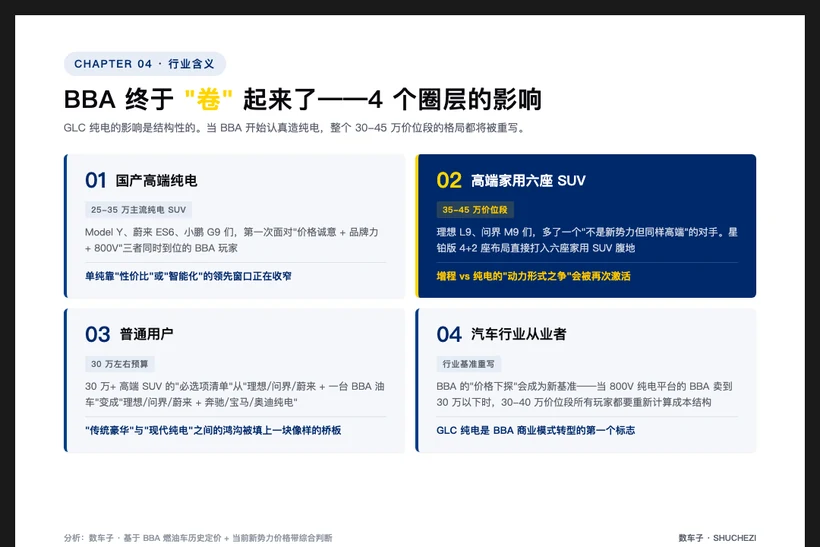Image resolution: width=820 pixels, height=547 pixels.
Task: Click the tag '30 万左右预算'
Action: coord(120,364)
